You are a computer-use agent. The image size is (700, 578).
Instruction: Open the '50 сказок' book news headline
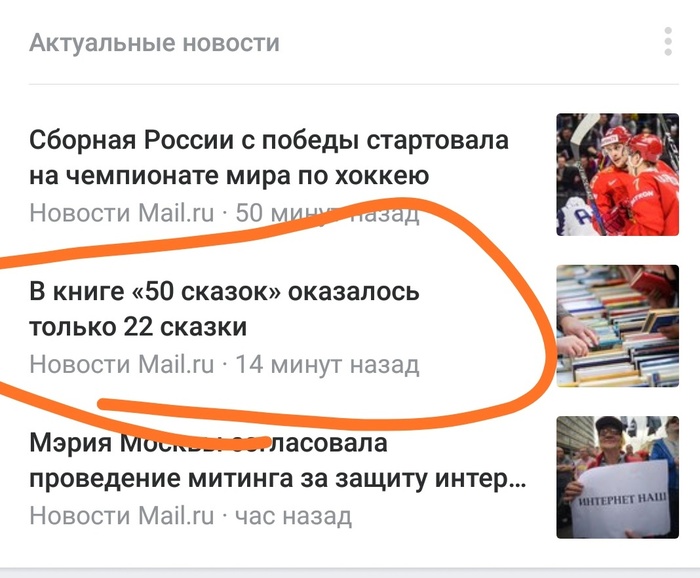(225, 309)
